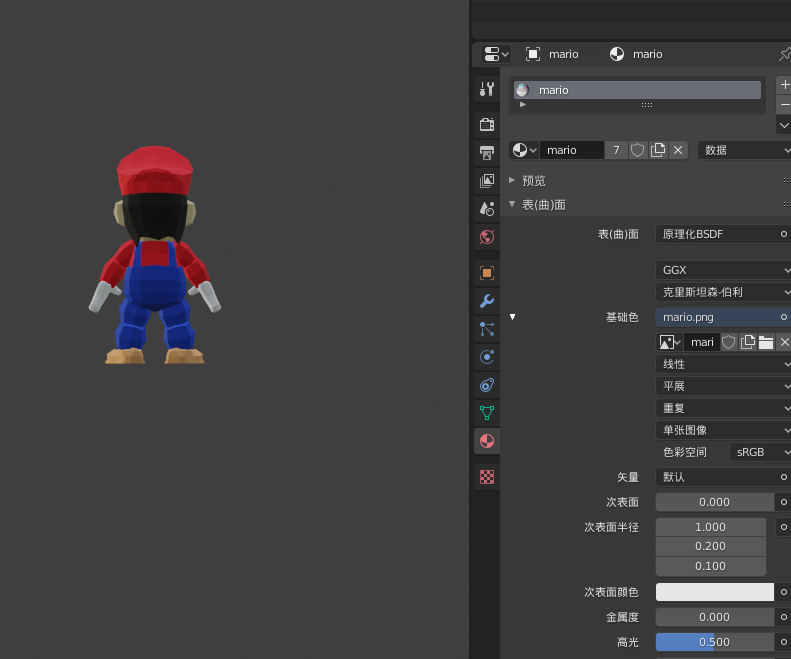The width and height of the screenshot is (791, 659).
Task: Open material slot specials chevron menu
Action: pos(783,125)
